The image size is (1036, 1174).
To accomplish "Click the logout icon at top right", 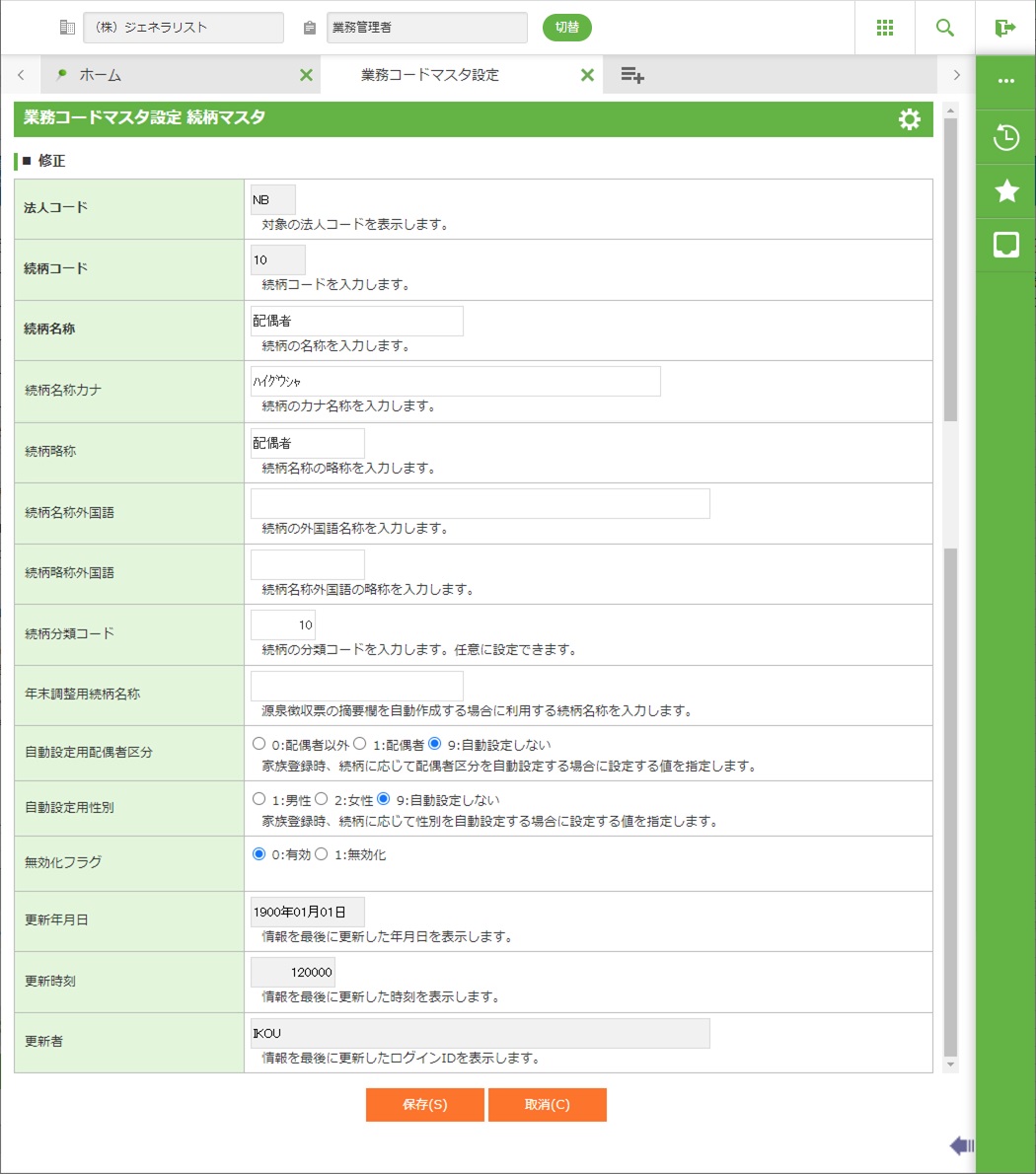I will pos(1005,28).
